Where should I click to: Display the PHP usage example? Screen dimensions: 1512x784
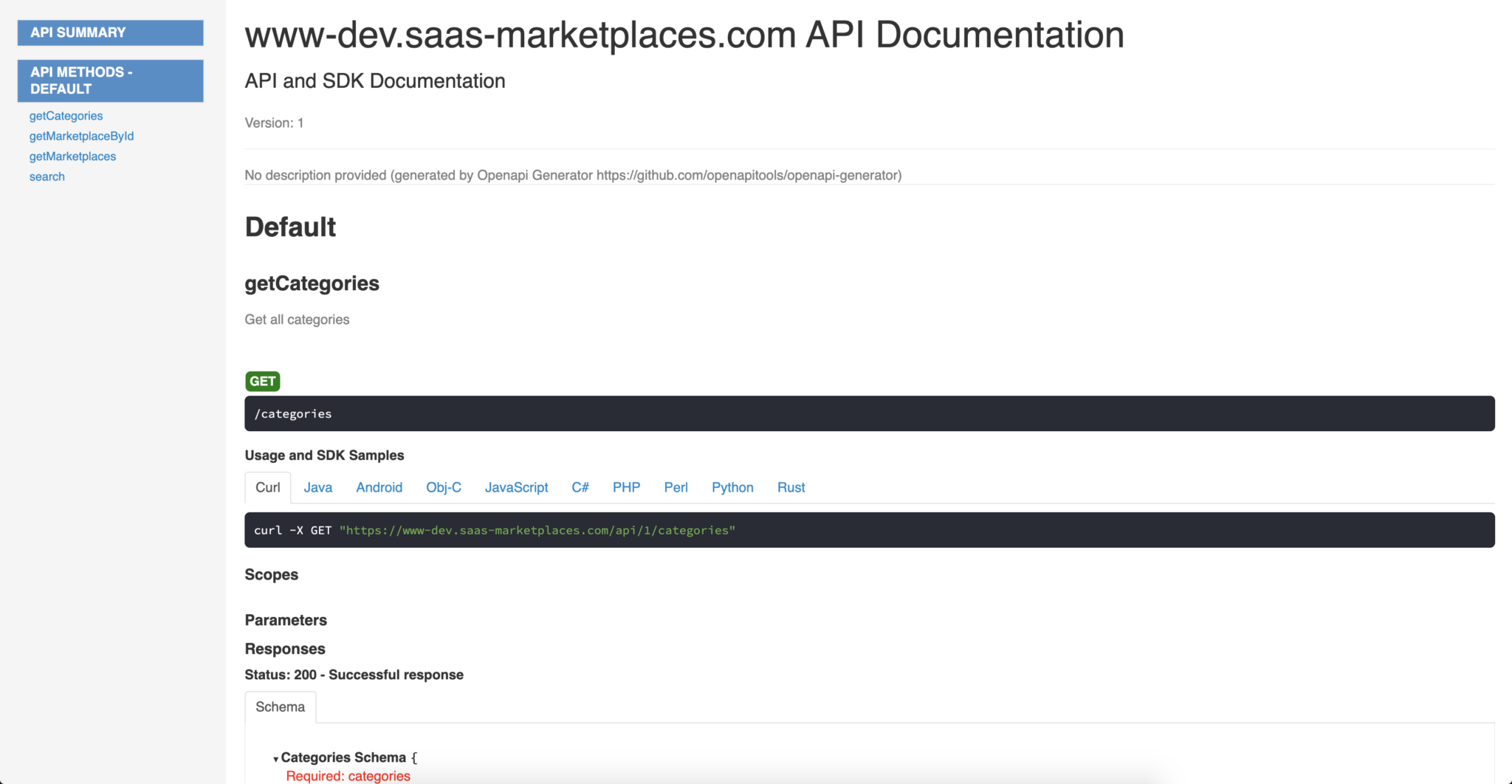click(x=626, y=487)
